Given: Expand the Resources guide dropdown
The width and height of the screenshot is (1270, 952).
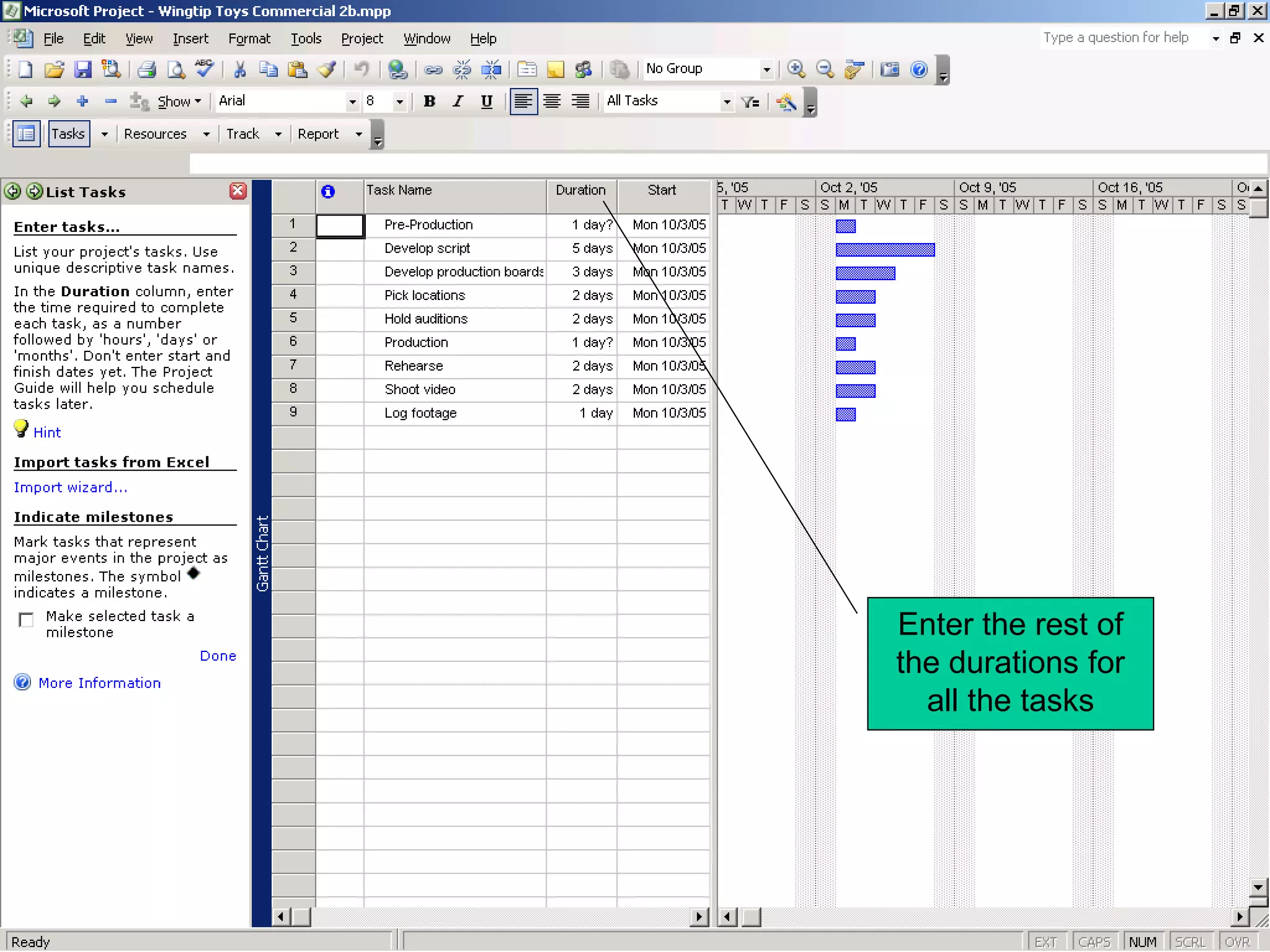Looking at the screenshot, I should (206, 134).
